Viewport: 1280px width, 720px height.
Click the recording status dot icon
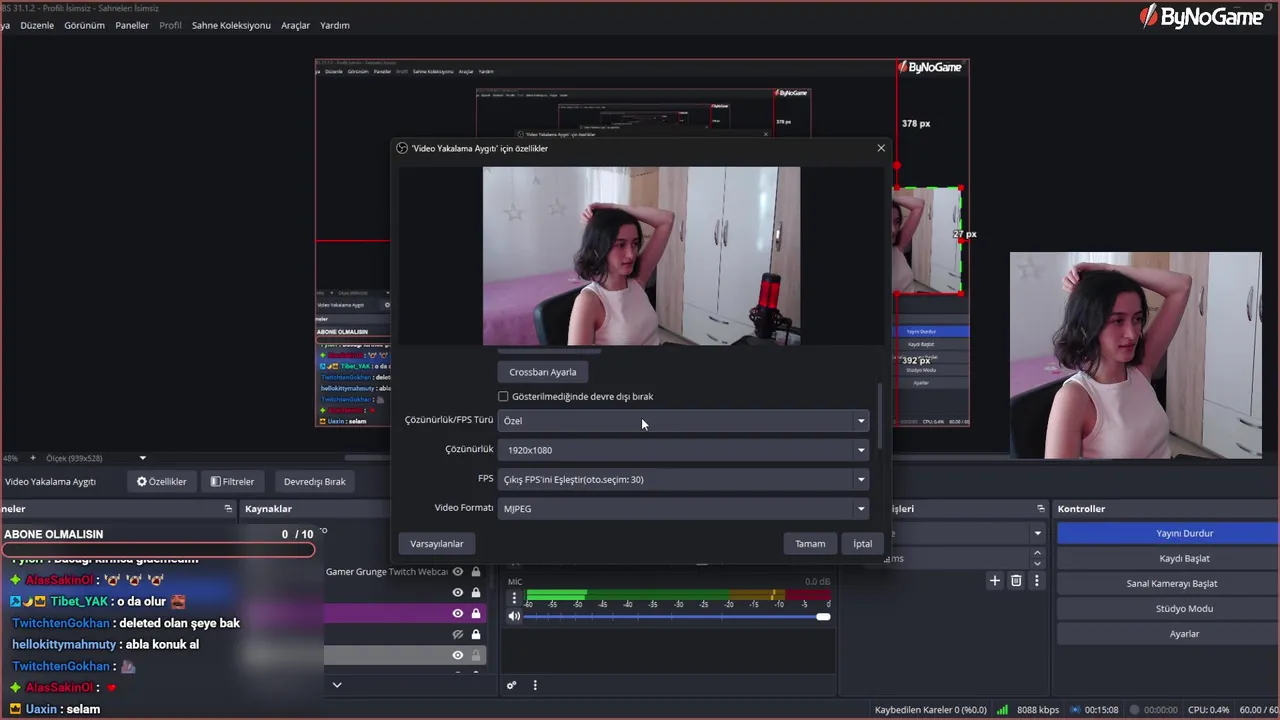pyautogui.click(x=1133, y=709)
